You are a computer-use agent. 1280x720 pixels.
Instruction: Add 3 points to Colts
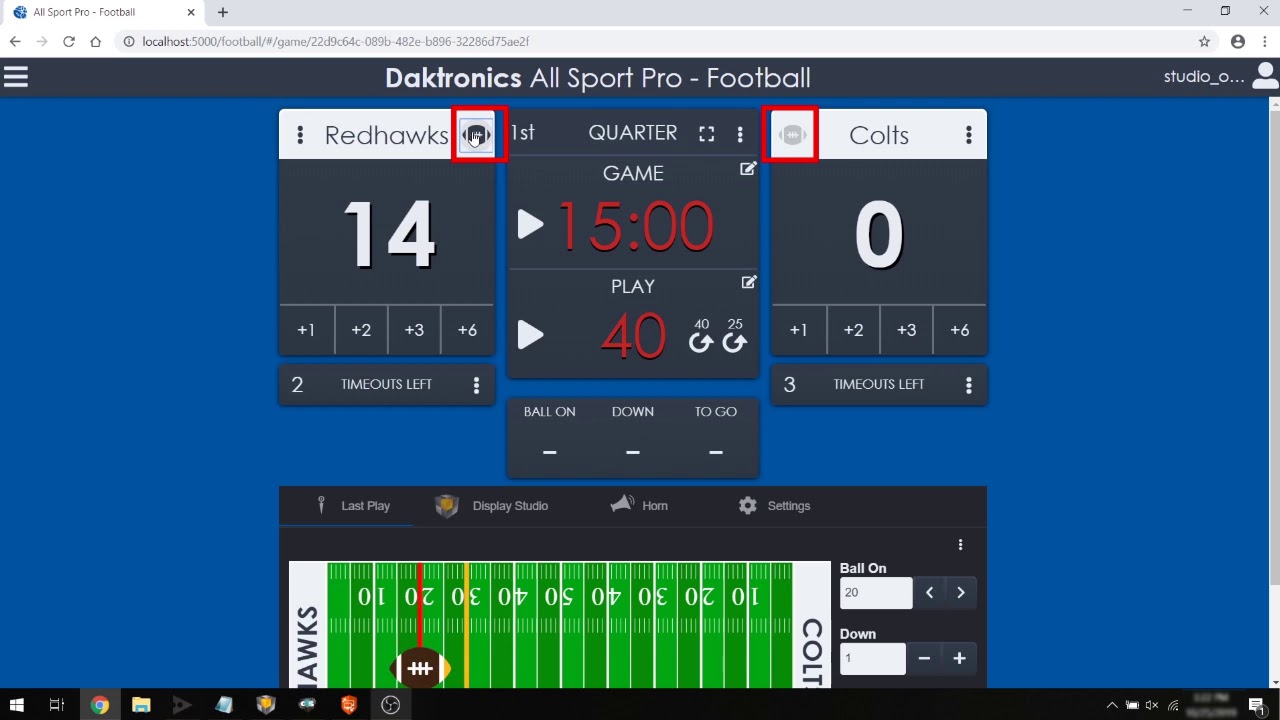pyautogui.click(x=906, y=330)
